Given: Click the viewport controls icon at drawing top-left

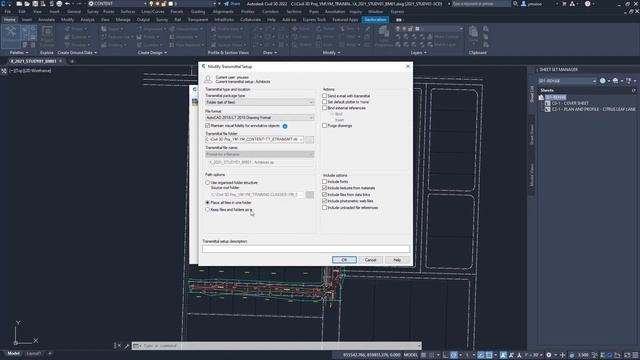Looking at the screenshot, I should pos(4,71).
